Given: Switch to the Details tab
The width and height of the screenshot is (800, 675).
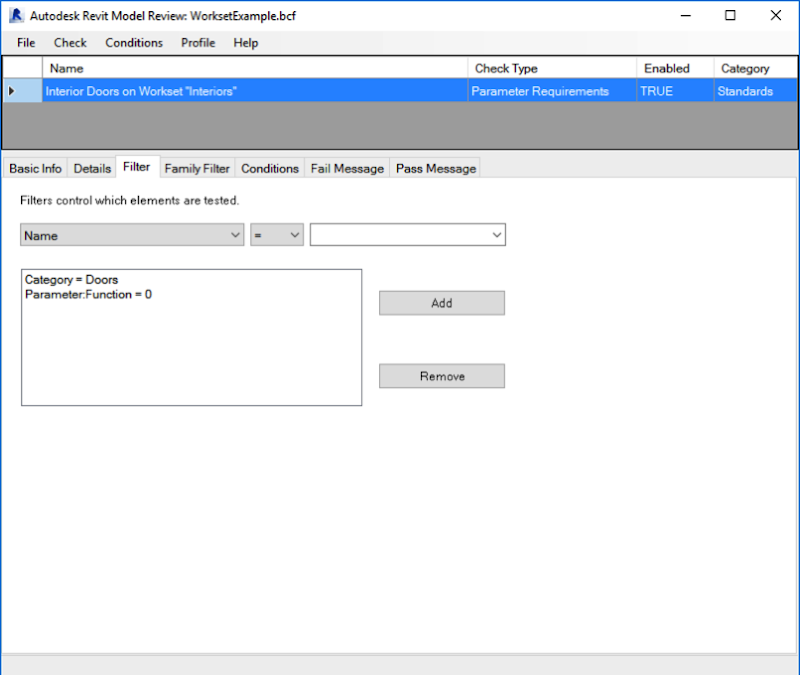Looking at the screenshot, I should [x=92, y=168].
